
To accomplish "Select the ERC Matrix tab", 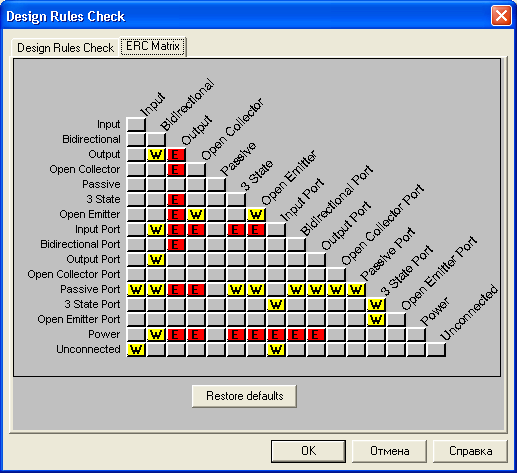I will [x=153, y=46].
